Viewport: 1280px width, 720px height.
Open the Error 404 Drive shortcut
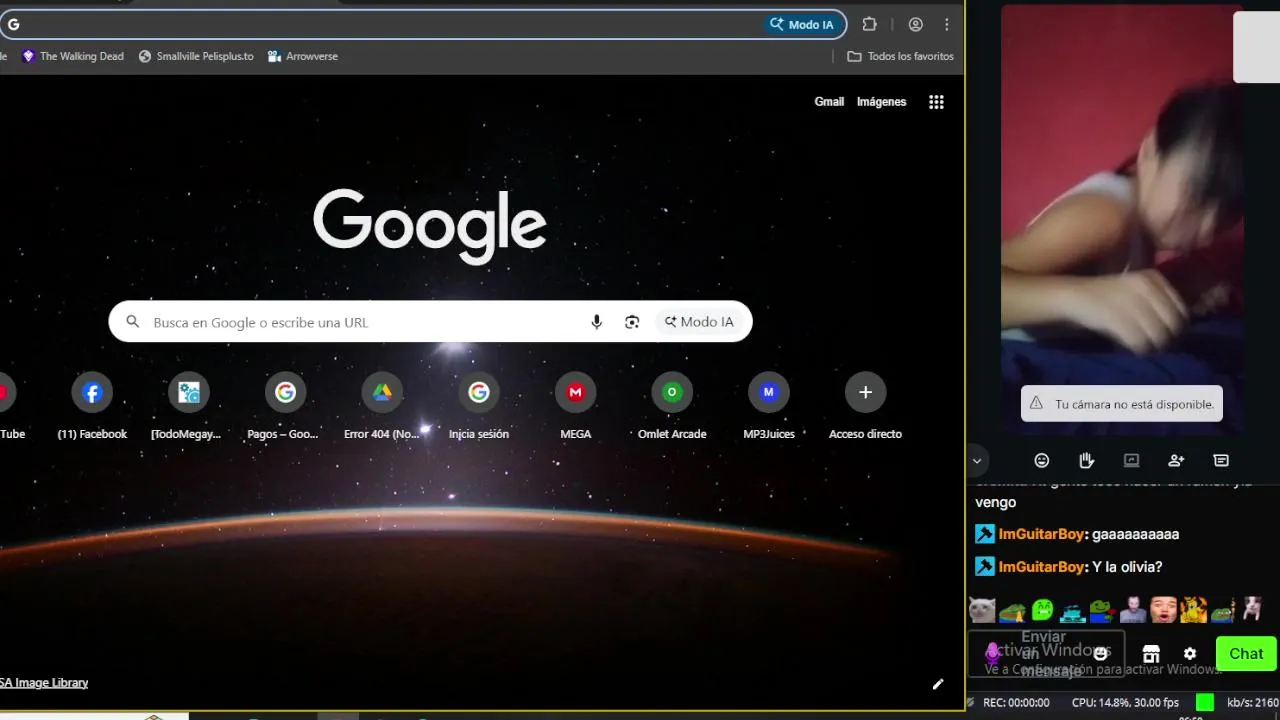tap(382, 407)
